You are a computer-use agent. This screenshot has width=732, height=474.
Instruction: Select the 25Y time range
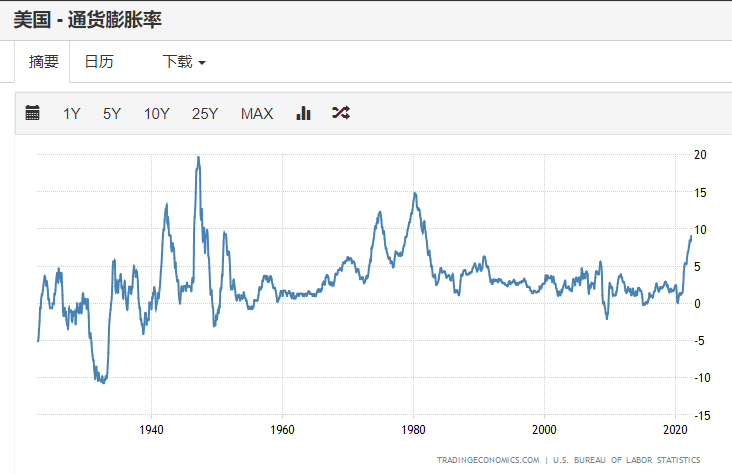coord(205,113)
